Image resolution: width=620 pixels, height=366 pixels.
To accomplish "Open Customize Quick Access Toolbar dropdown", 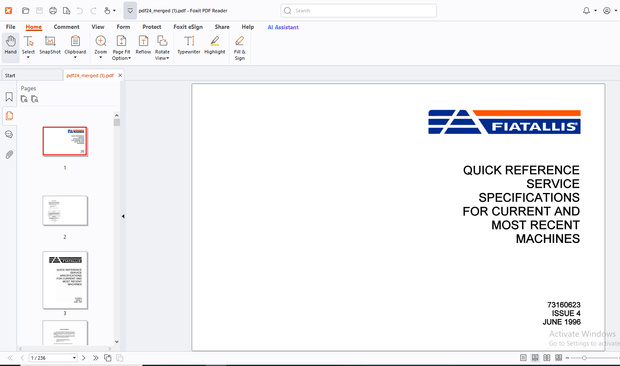I will [130, 11].
